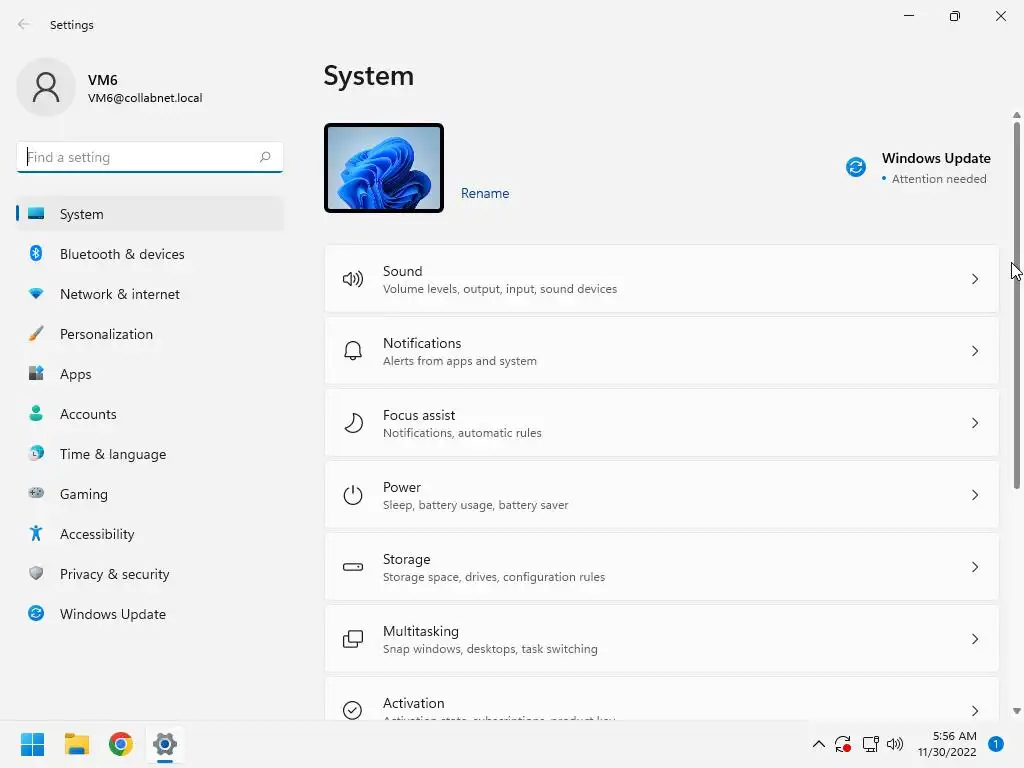Open File Explorer from taskbar
Viewport: 1024px width, 768px height.
pos(76,744)
